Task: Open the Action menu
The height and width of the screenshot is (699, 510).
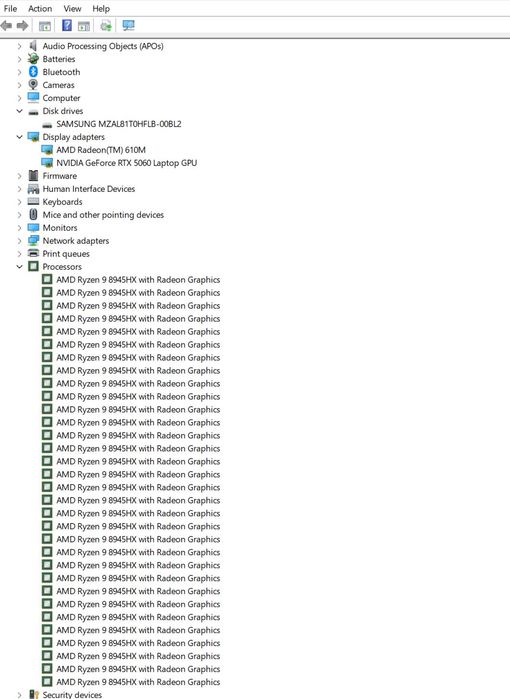Action: (40, 8)
